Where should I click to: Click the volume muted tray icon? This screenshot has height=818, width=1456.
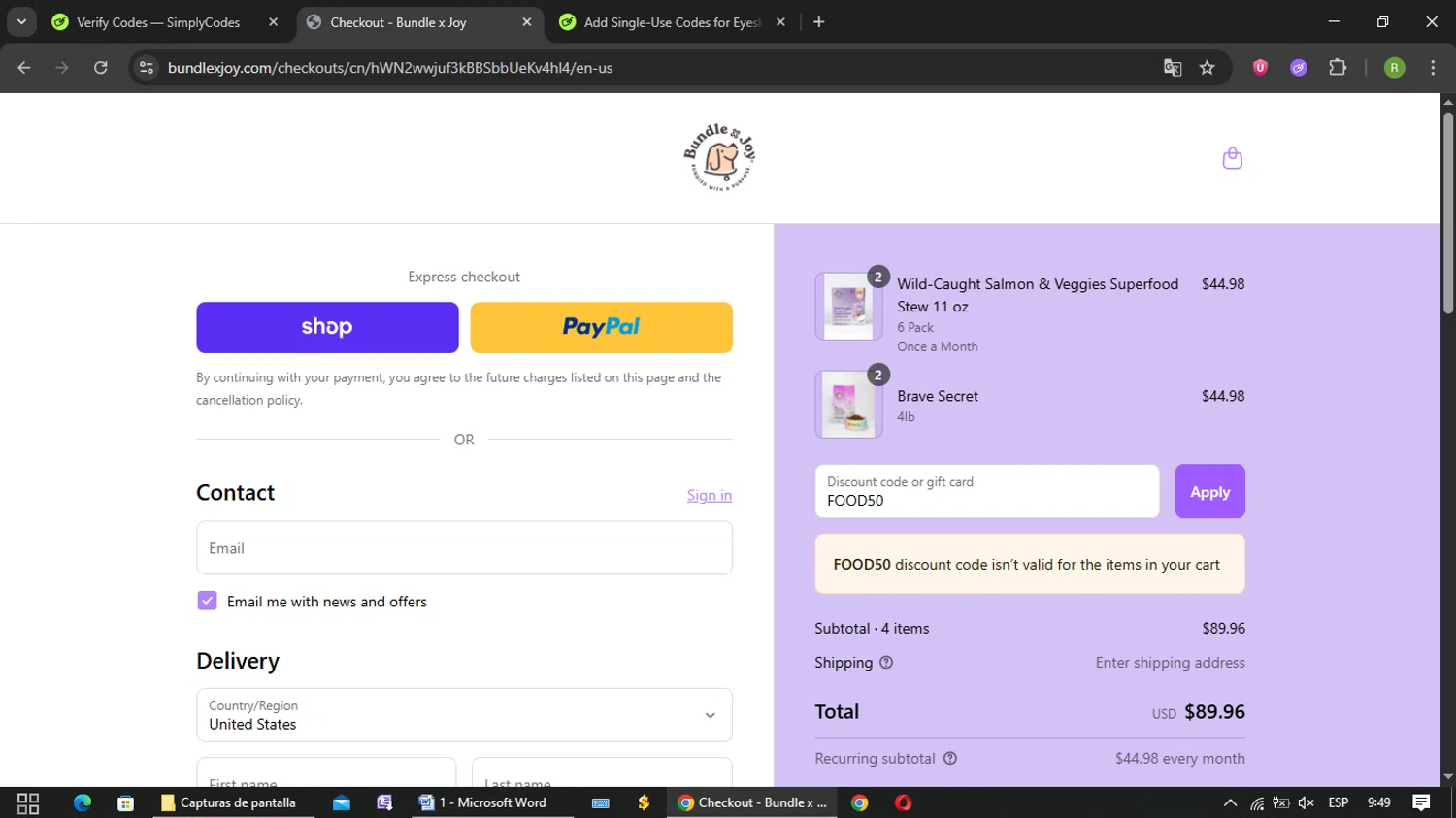coord(1306,802)
